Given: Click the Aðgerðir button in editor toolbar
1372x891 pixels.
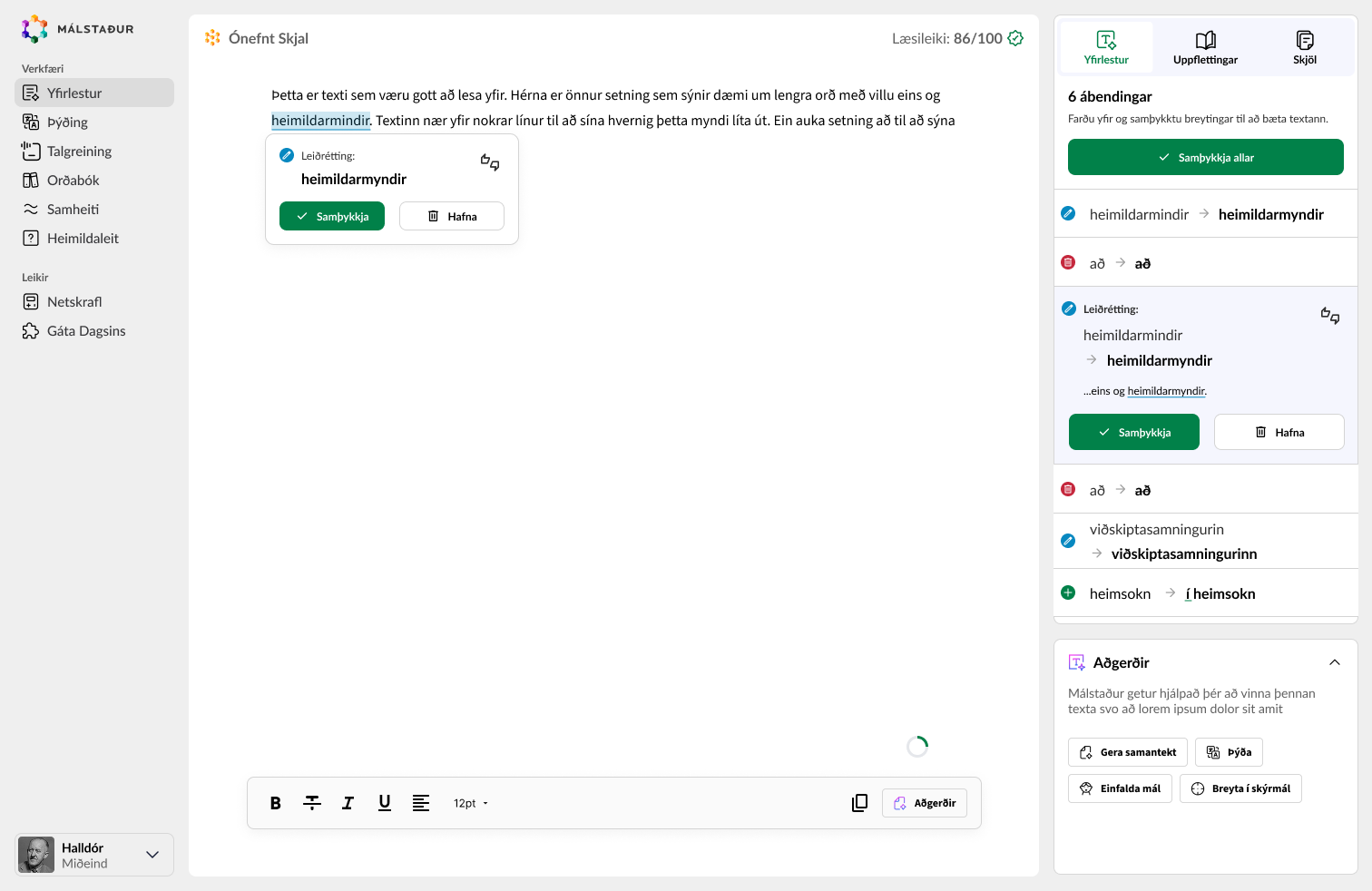Looking at the screenshot, I should tap(925, 803).
